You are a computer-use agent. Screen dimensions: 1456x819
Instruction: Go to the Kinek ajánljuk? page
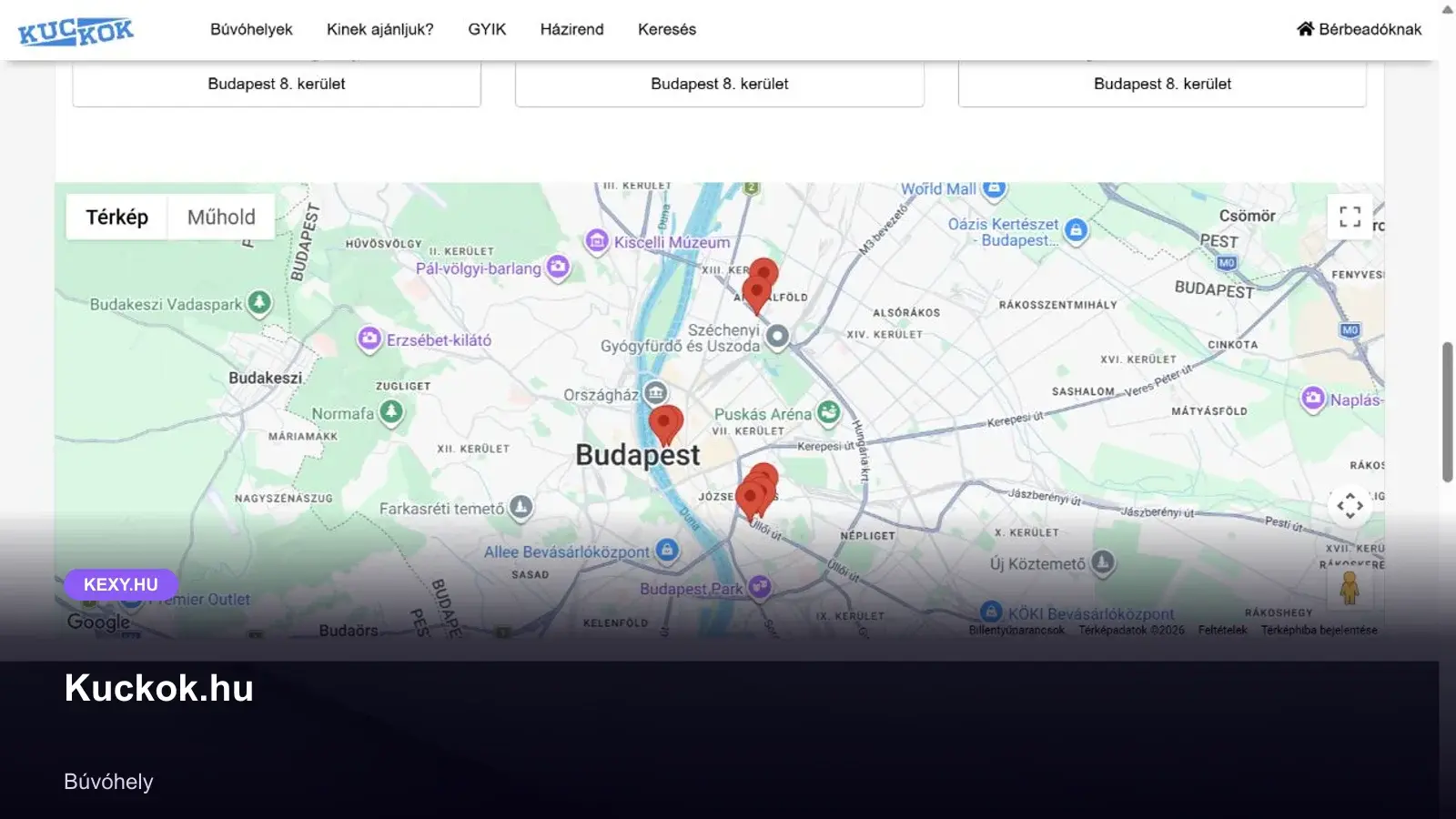380,29
